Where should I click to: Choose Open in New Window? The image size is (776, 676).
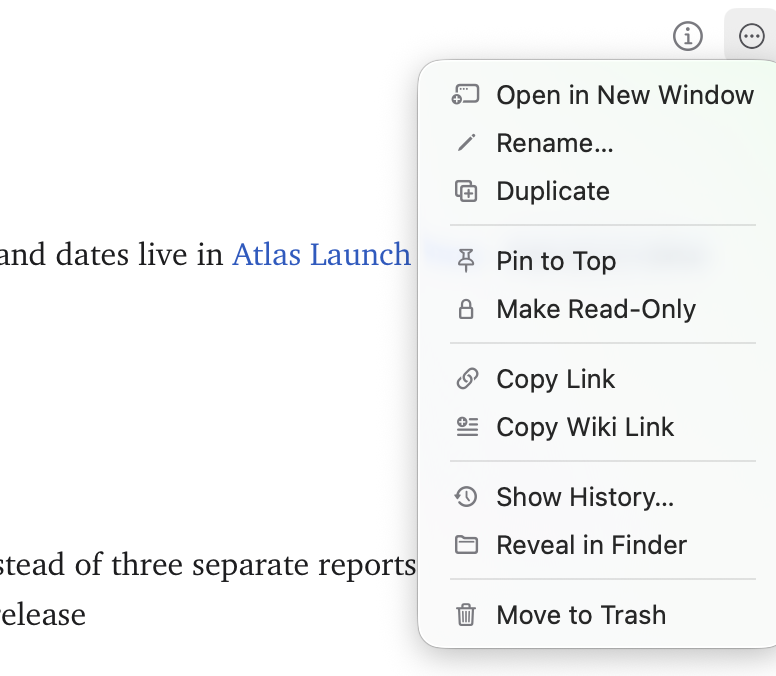pos(602,95)
